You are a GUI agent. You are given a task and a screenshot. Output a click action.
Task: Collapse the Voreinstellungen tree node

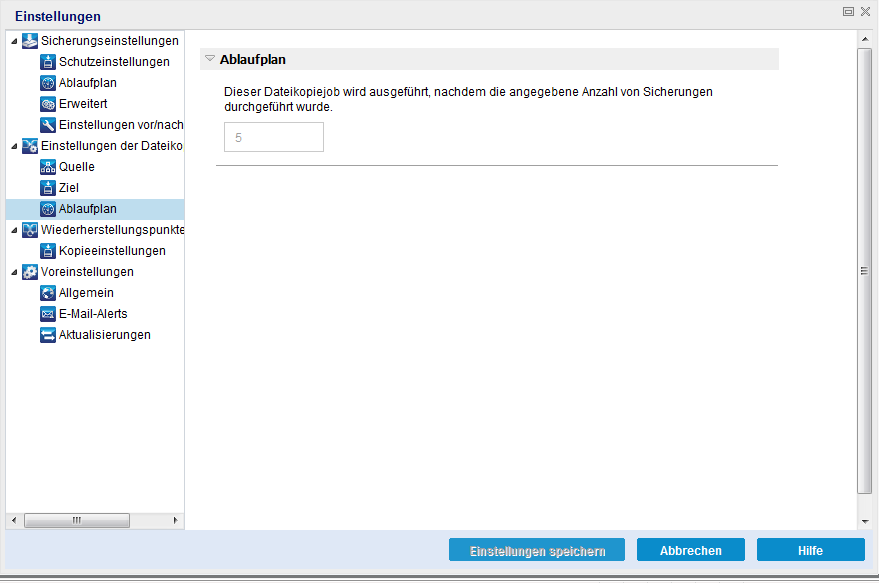click(14, 272)
